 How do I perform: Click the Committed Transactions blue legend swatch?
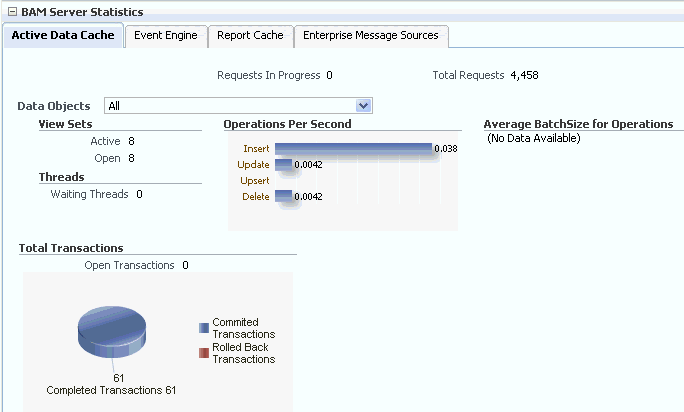click(204, 328)
